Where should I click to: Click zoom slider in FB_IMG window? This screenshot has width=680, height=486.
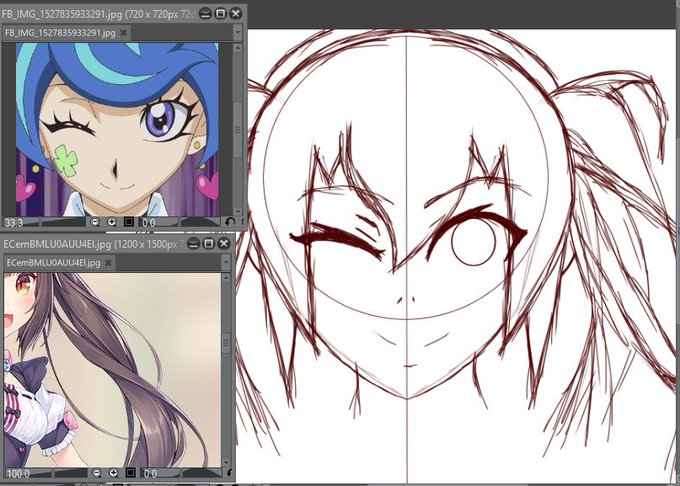[63, 222]
